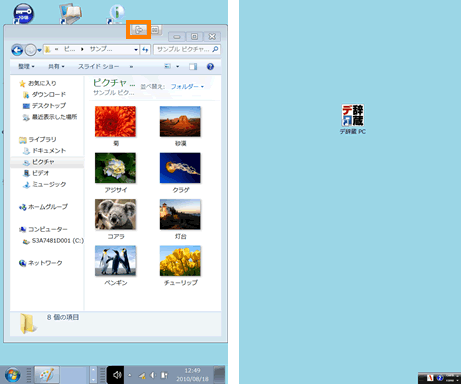Open the view options dropdown arrow
This screenshot has width=461, height=384.
pyautogui.click(x=178, y=66)
